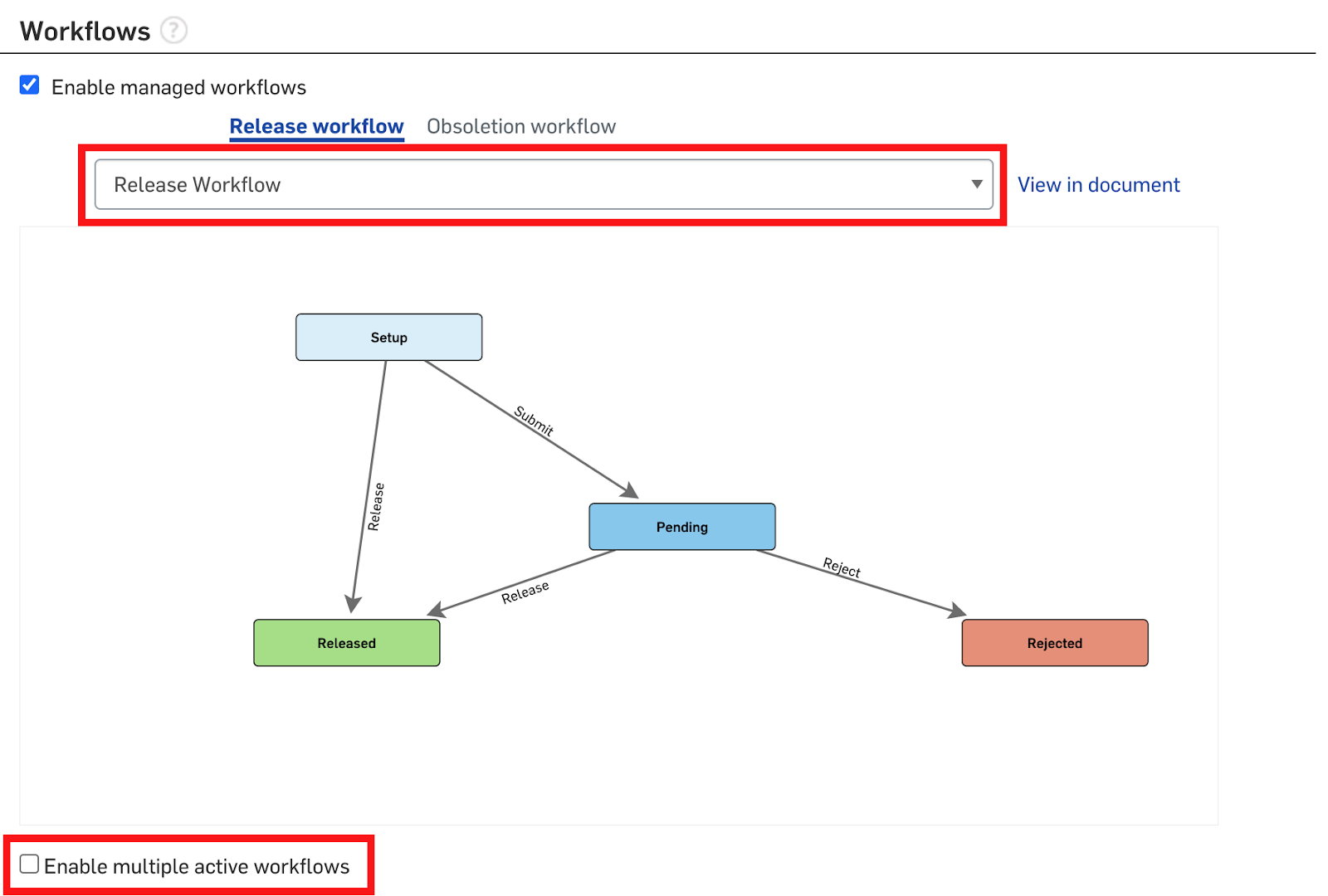Viewport: 1328px width, 896px height.
Task: Click the Enable multiple active workflows label text
Action: [x=197, y=866]
